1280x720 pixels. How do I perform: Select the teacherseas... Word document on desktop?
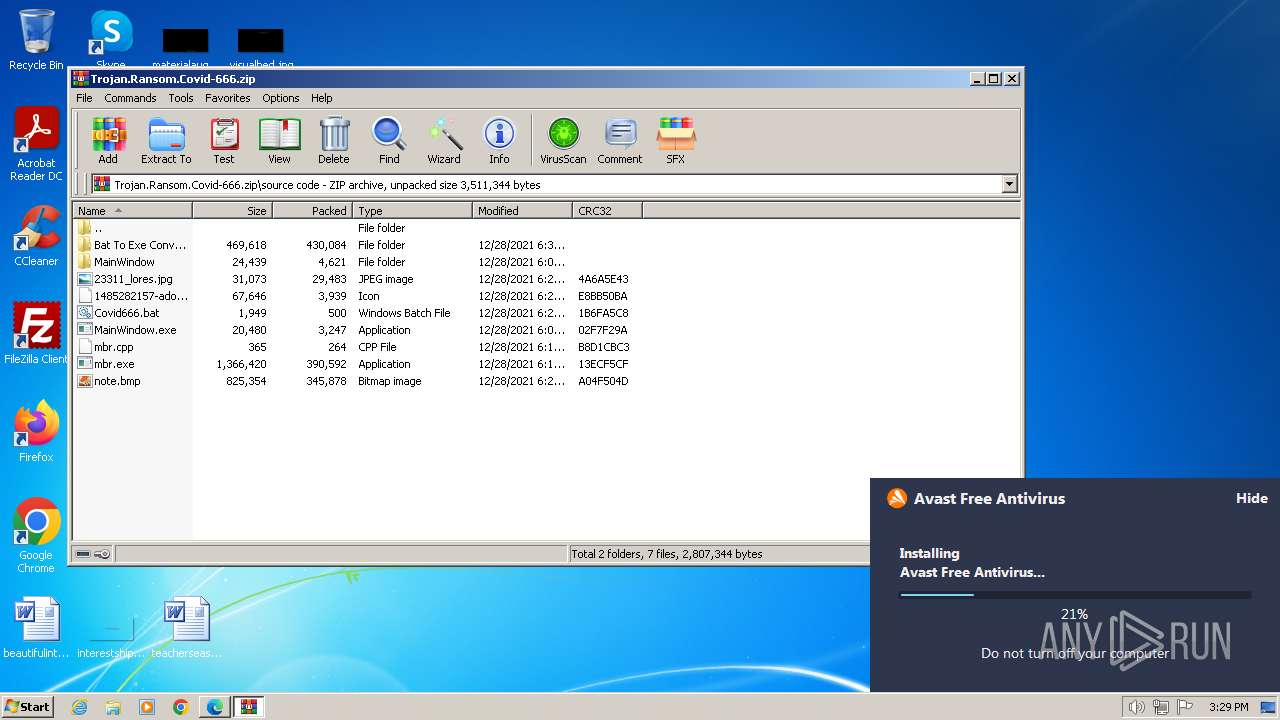click(x=187, y=628)
